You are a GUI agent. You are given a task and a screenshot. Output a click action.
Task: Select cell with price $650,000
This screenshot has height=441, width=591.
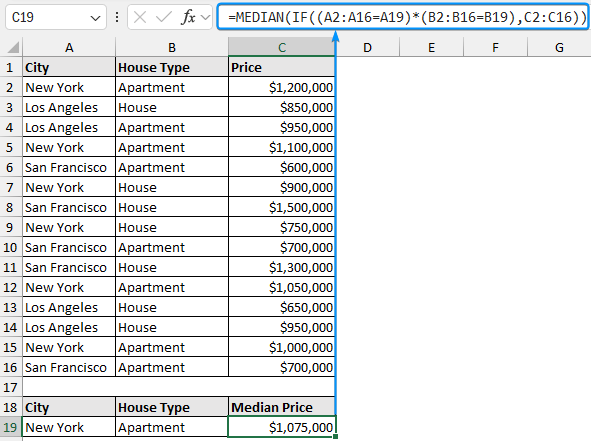click(x=282, y=307)
